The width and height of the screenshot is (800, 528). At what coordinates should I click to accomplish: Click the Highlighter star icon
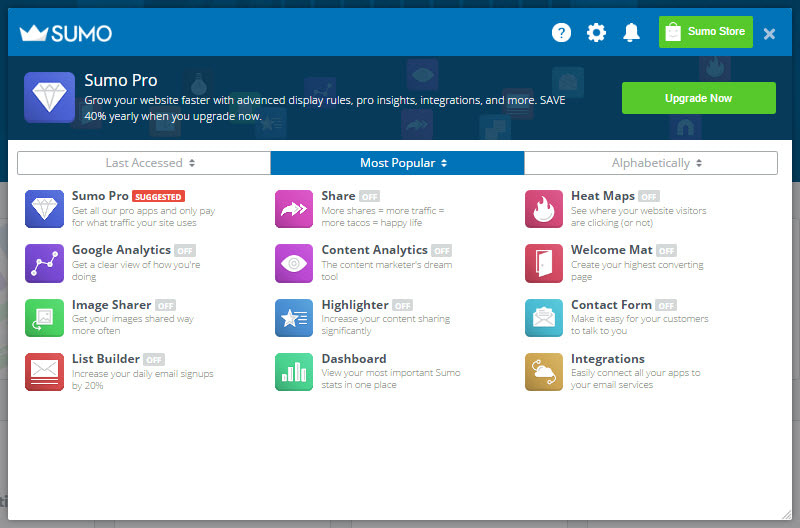[294, 318]
